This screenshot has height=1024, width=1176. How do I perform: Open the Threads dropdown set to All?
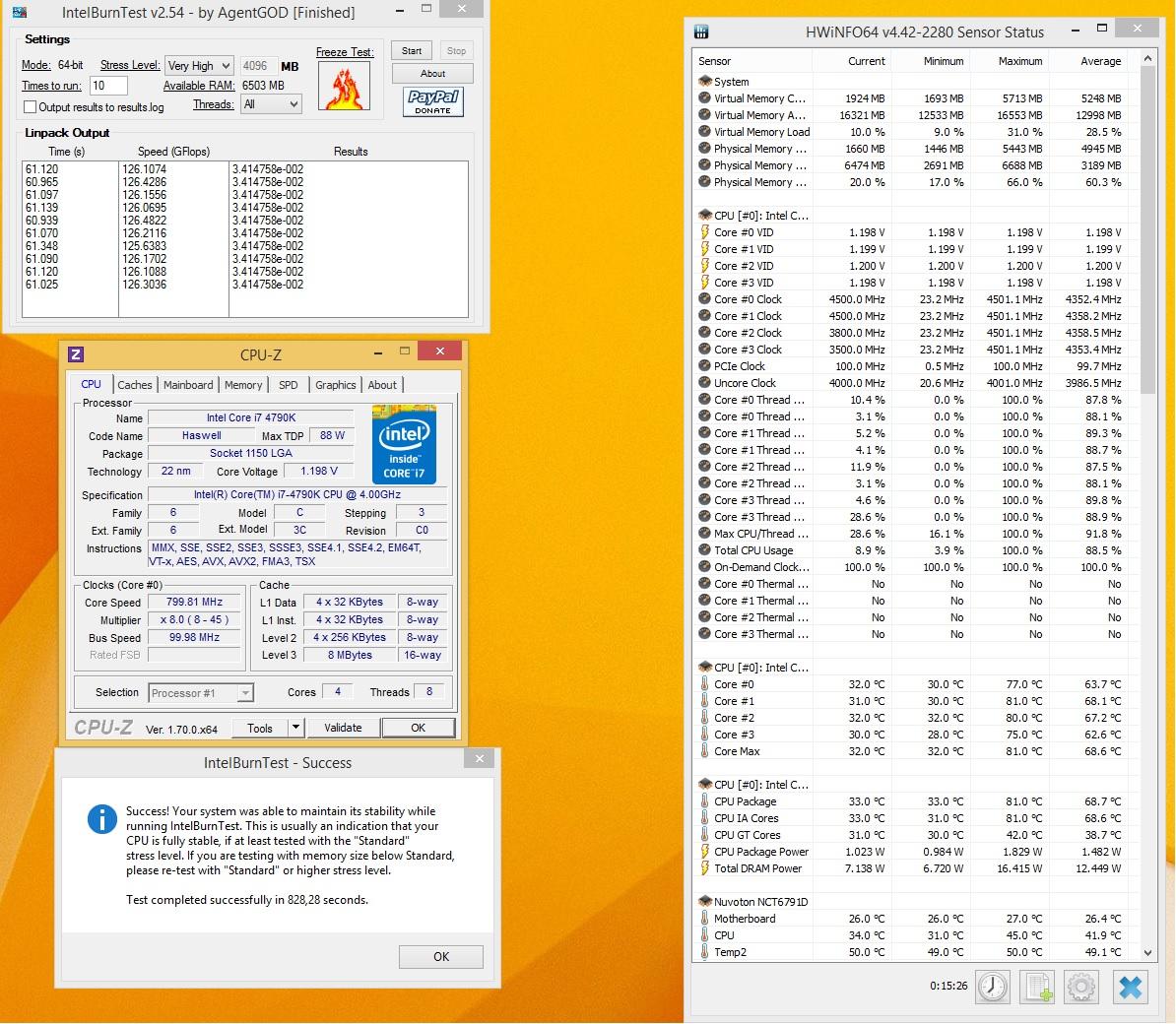click(271, 104)
